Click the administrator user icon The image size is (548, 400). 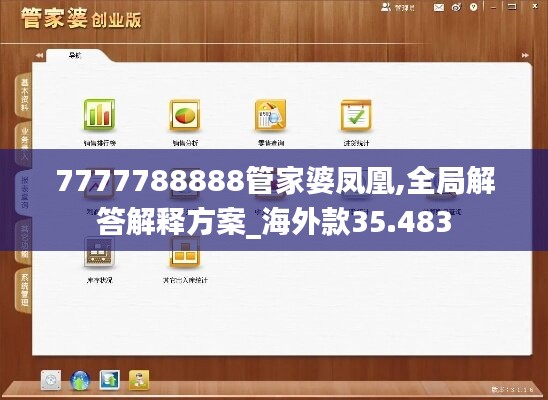386,7
